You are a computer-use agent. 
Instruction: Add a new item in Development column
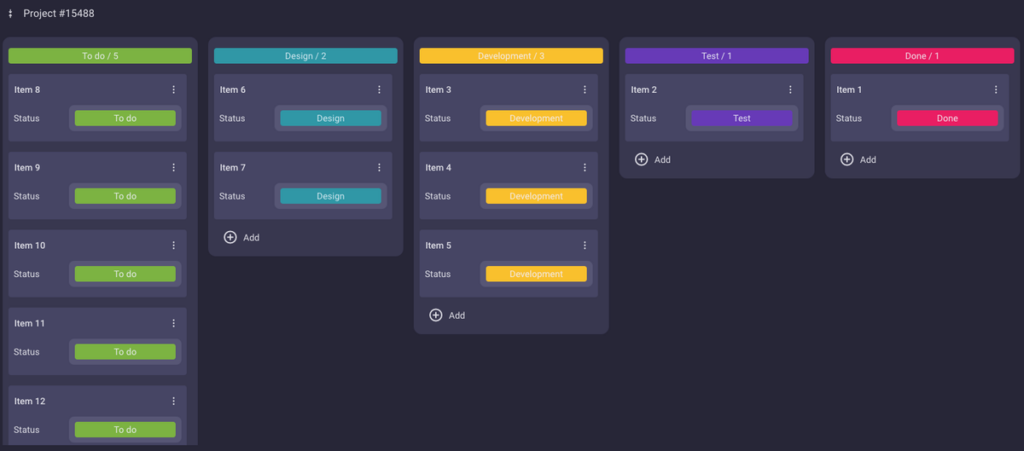click(x=447, y=316)
